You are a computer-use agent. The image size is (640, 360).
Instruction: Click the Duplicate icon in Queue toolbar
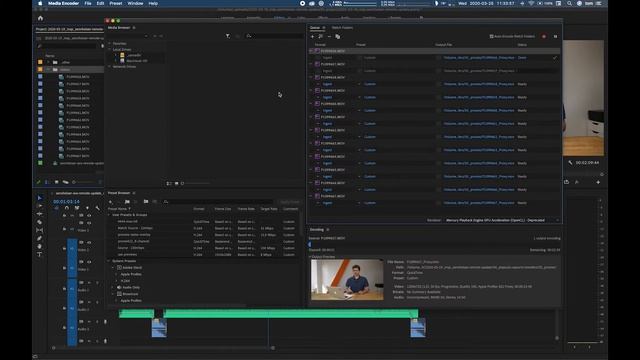[x=338, y=37]
